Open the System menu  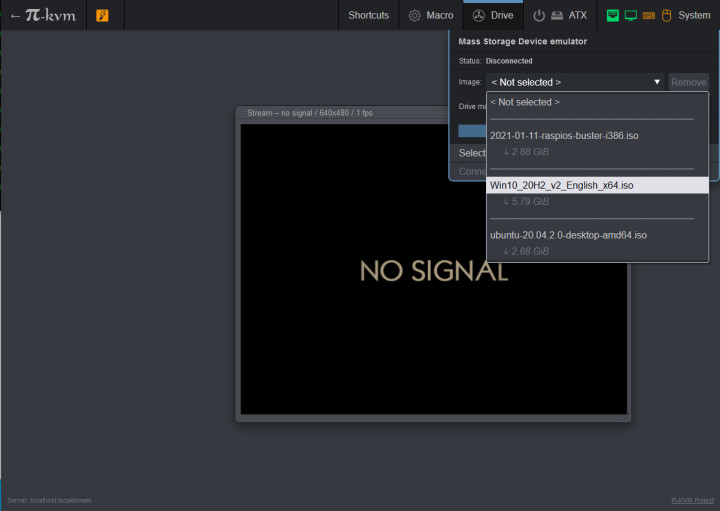693,16
